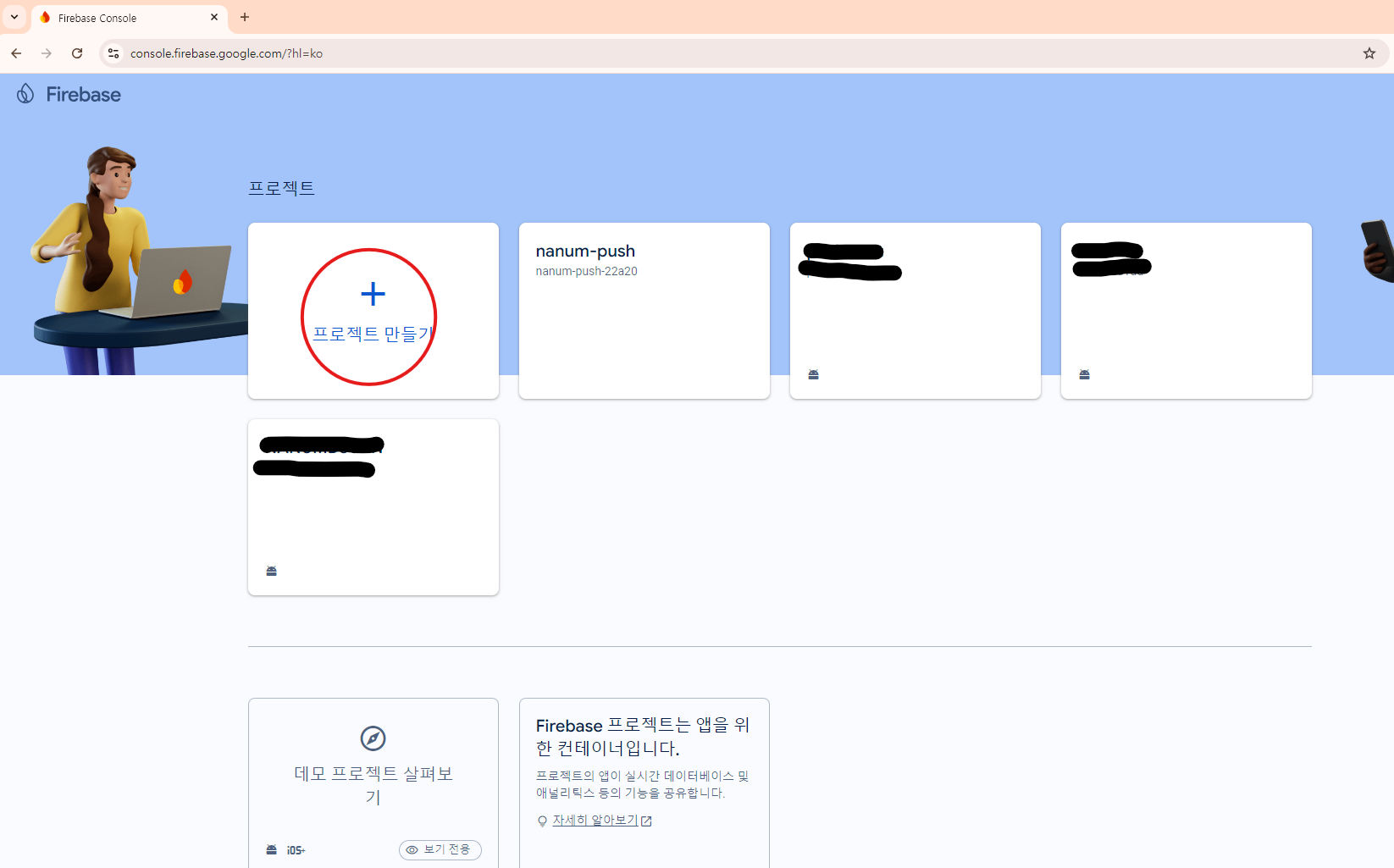1394x868 pixels.
Task: Click the Android icon in demo project card
Action: pyautogui.click(x=271, y=849)
